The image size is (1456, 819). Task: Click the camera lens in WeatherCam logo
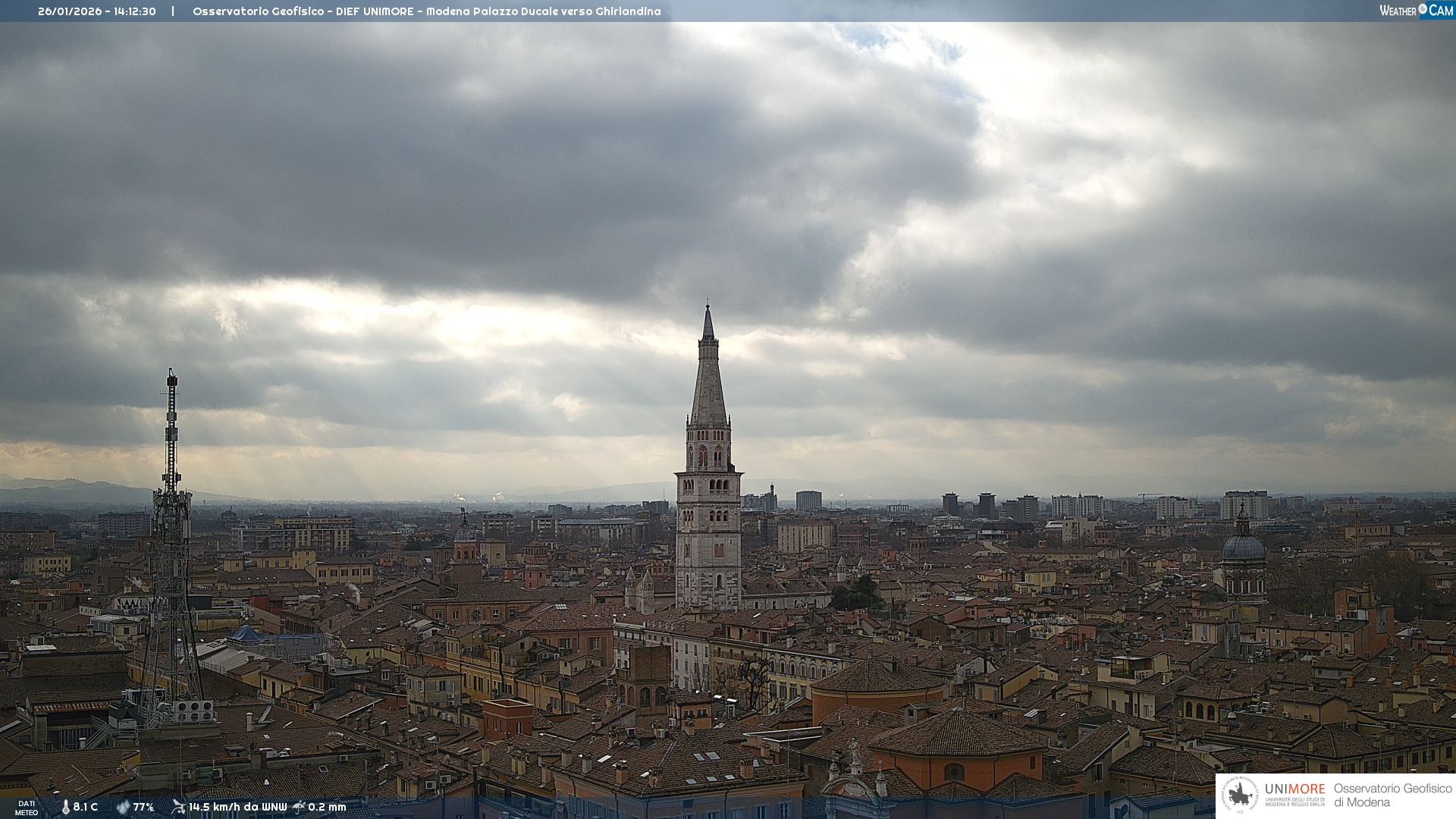pos(1423,9)
